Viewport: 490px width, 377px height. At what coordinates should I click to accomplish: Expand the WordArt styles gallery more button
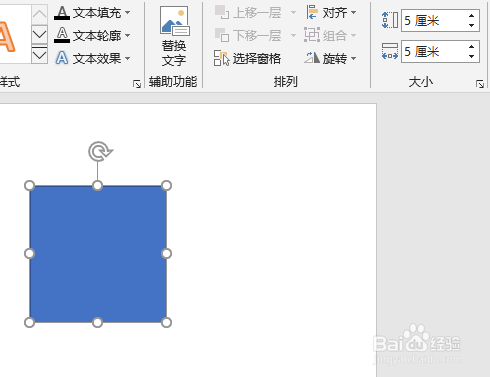pyautogui.click(x=39, y=55)
